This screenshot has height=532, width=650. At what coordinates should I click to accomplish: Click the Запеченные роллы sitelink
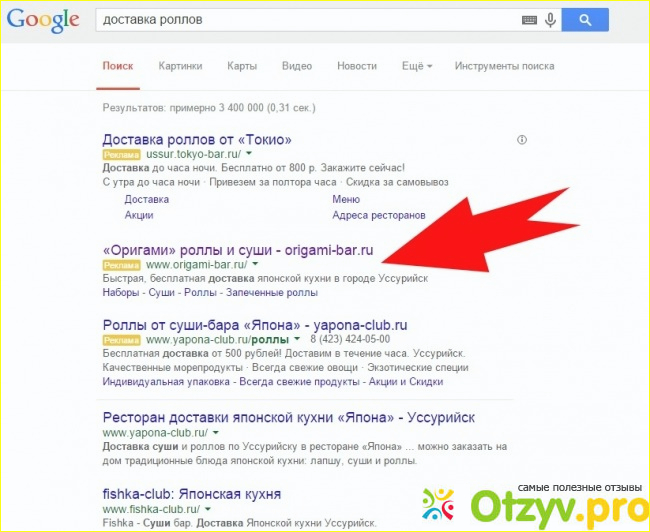tap(272, 293)
